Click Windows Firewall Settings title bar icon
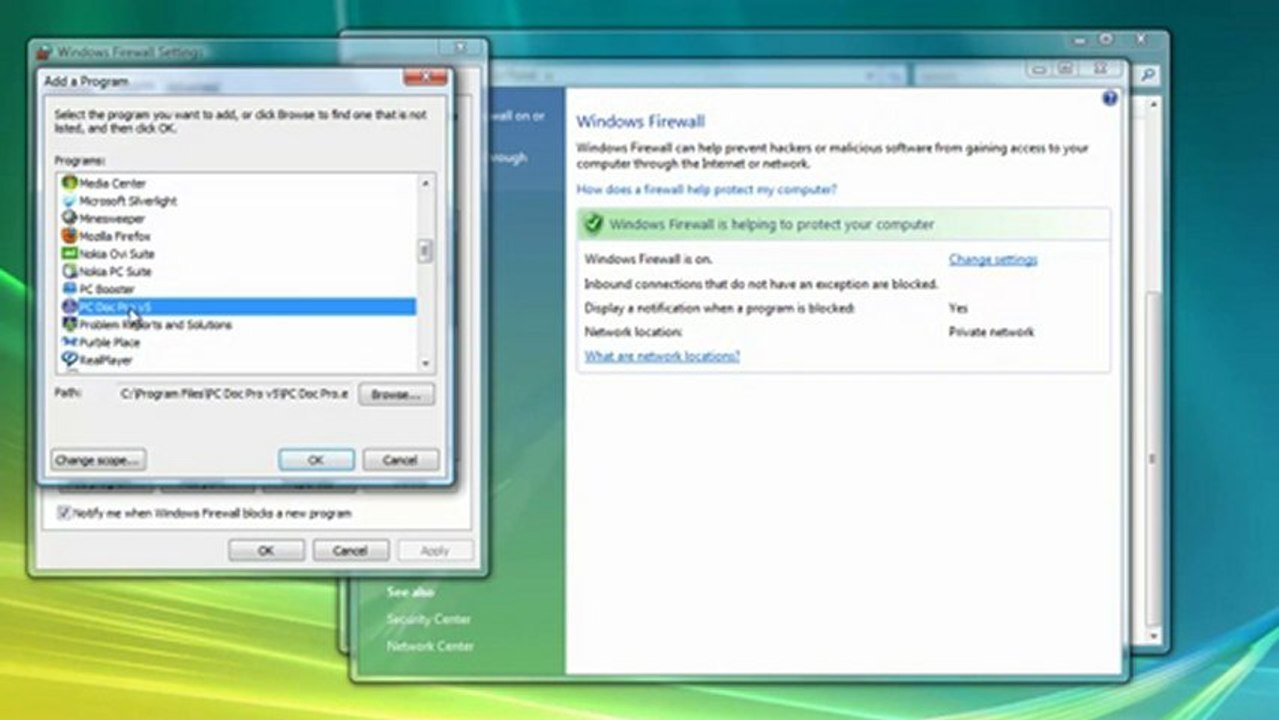Image resolution: width=1279 pixels, height=720 pixels. pos(44,52)
